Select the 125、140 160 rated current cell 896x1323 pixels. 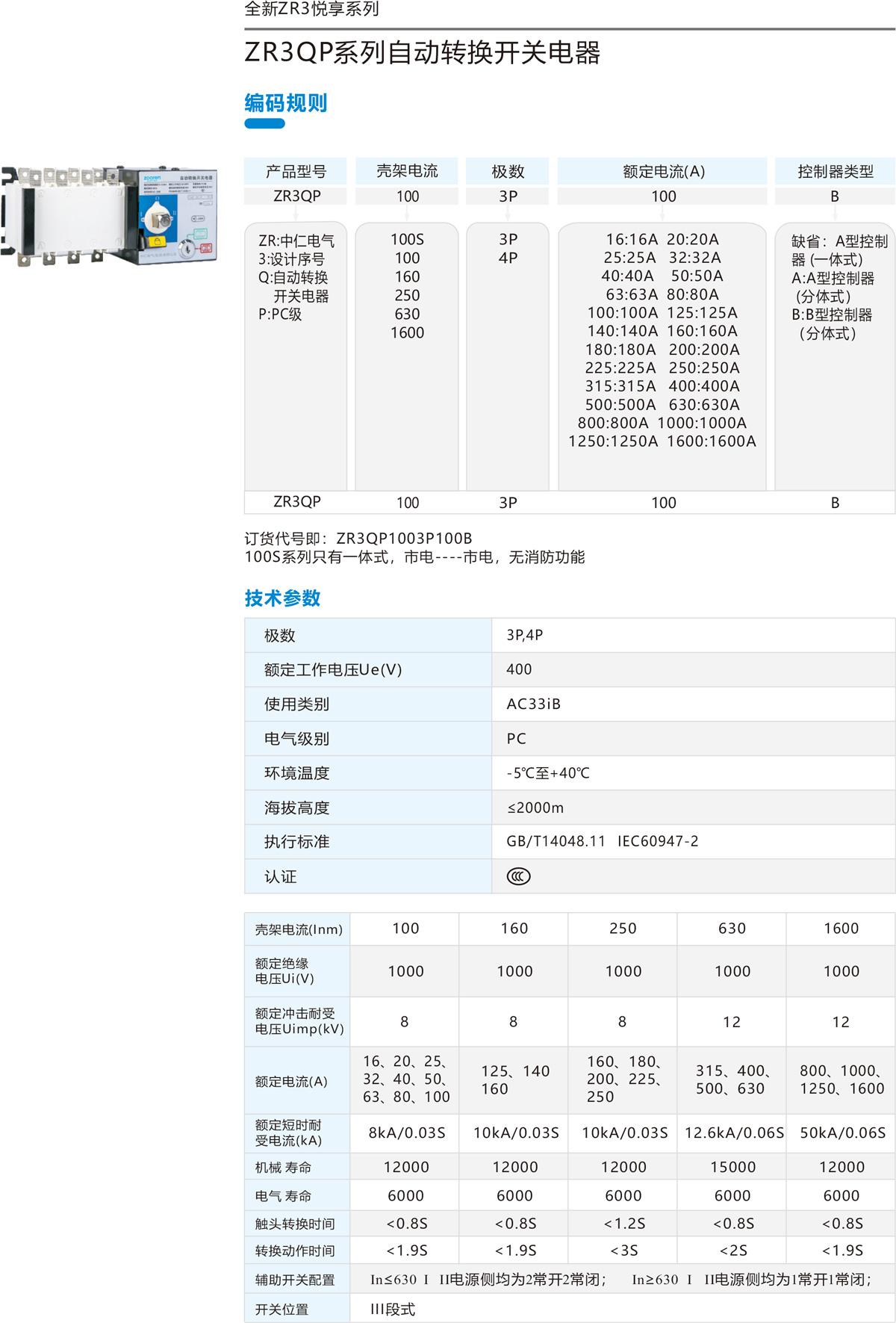515,1080
